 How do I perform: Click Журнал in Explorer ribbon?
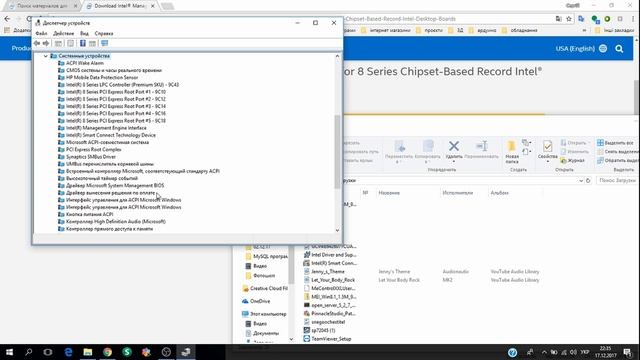pos(572,160)
